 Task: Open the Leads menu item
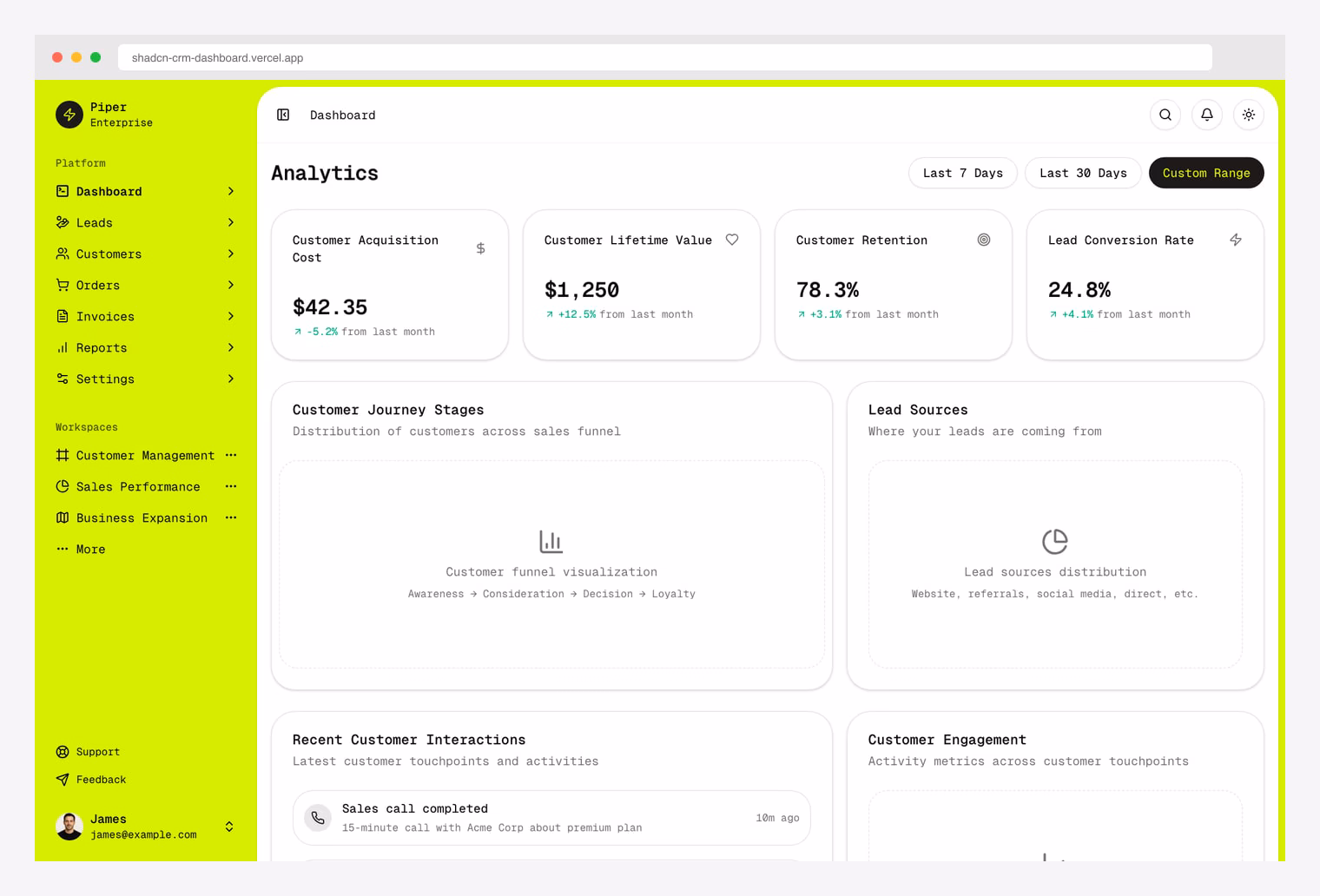coord(146,222)
